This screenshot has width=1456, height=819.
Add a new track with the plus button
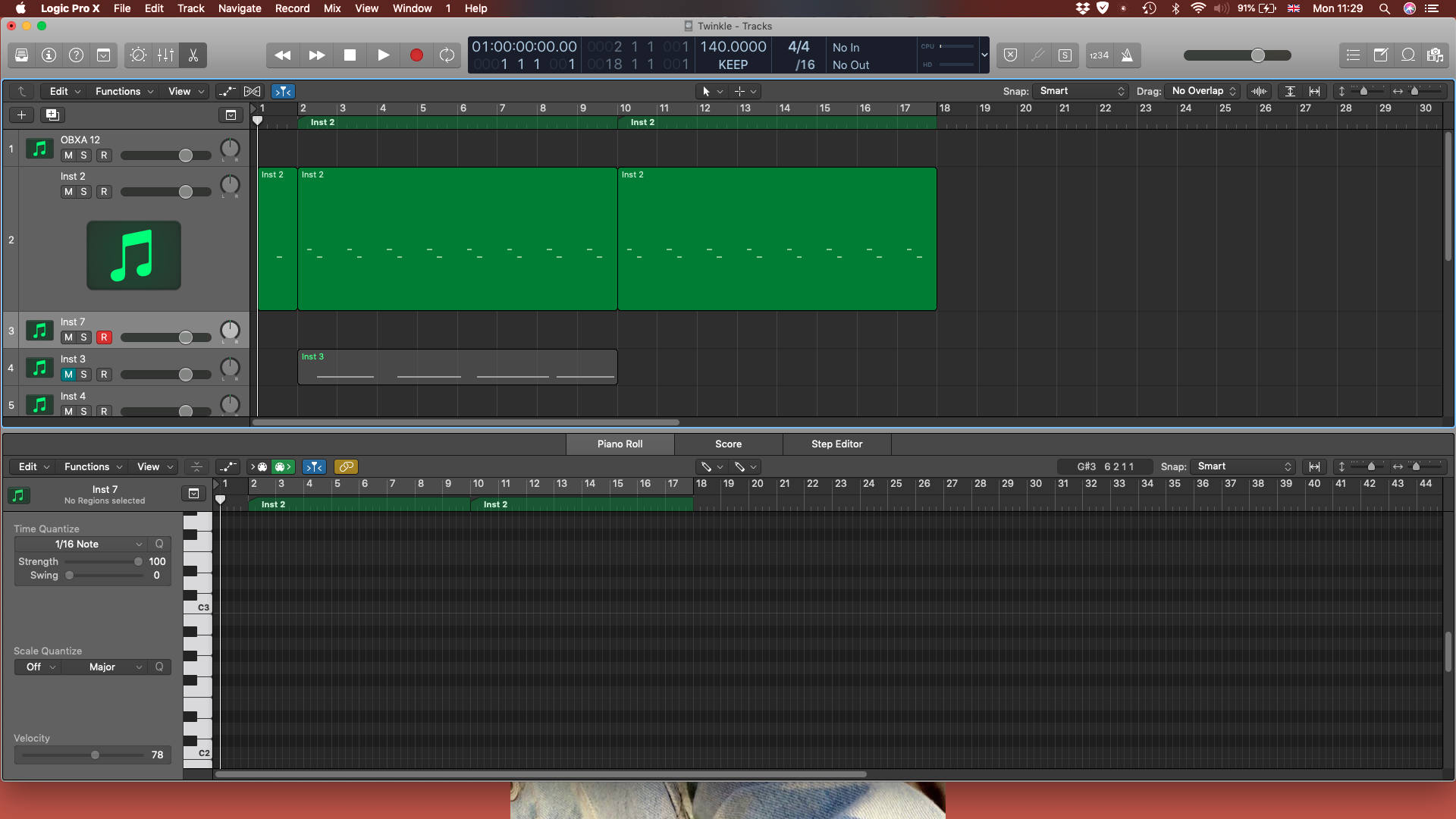(x=20, y=115)
